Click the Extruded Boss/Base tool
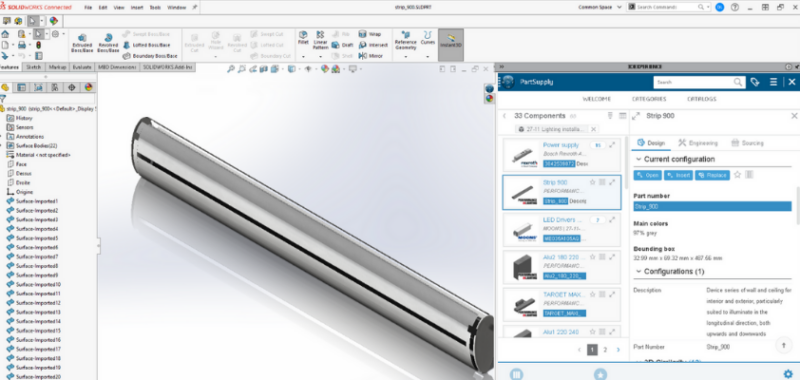This screenshot has width=800, height=380. 82,44
